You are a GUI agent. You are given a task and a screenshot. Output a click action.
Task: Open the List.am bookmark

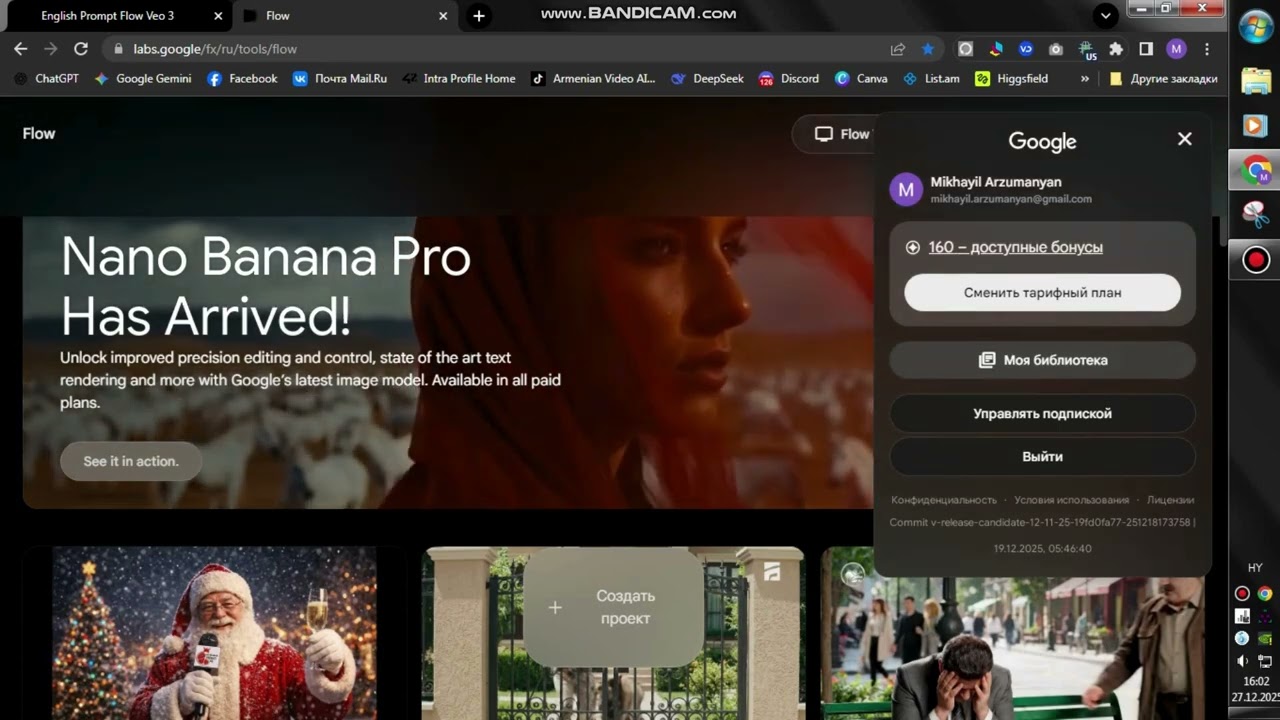click(x=931, y=78)
